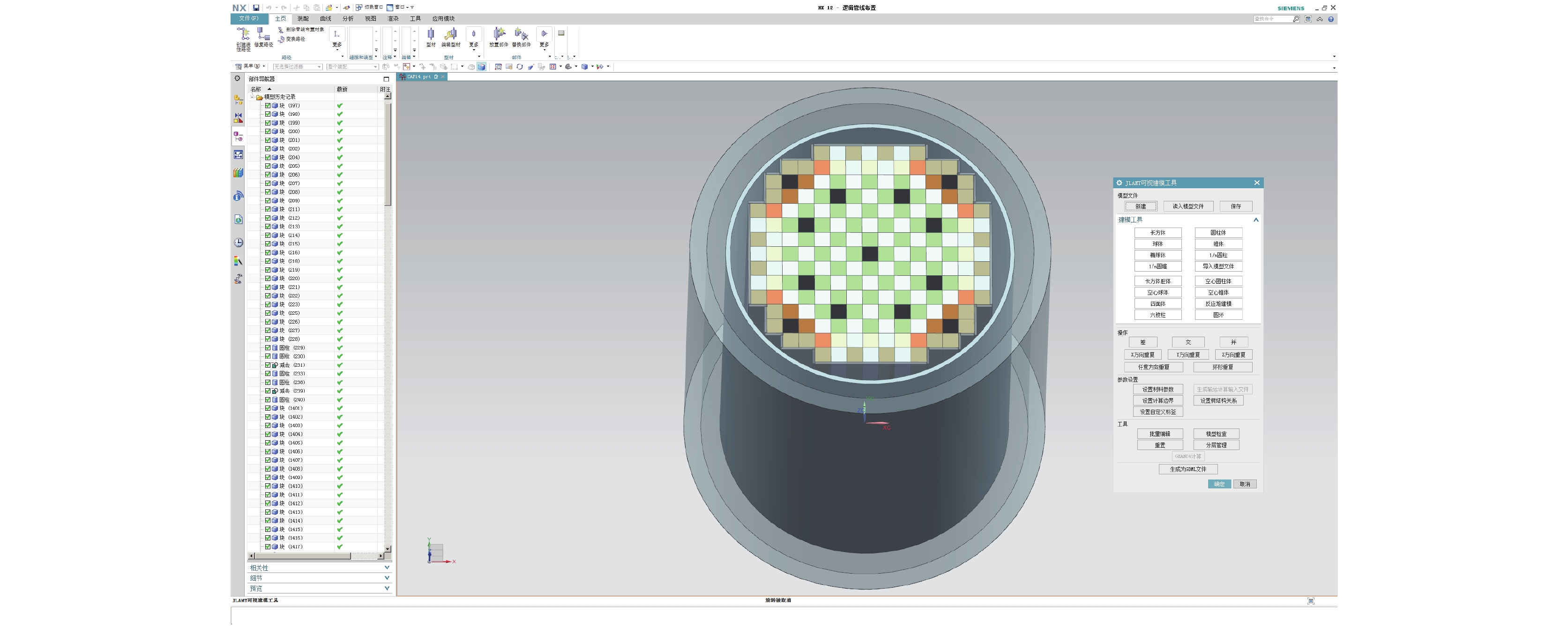The image size is (1568, 627).
Task: Click the 长方体 button in JLAMT dialog
Action: click(x=1158, y=233)
